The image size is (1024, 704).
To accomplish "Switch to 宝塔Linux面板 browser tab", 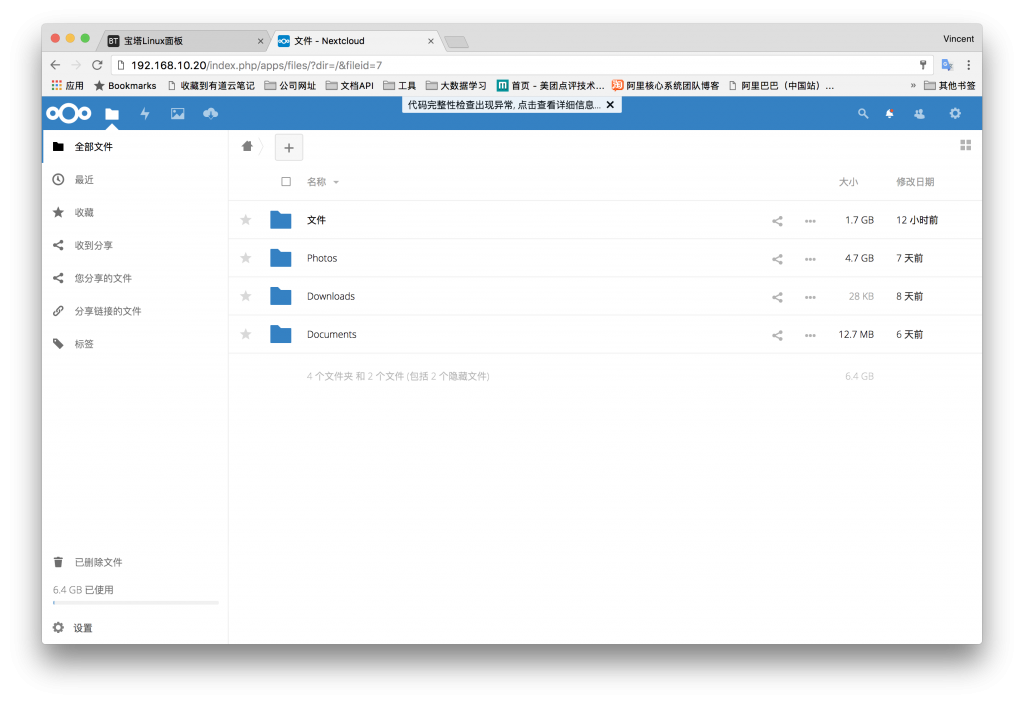I will point(184,40).
